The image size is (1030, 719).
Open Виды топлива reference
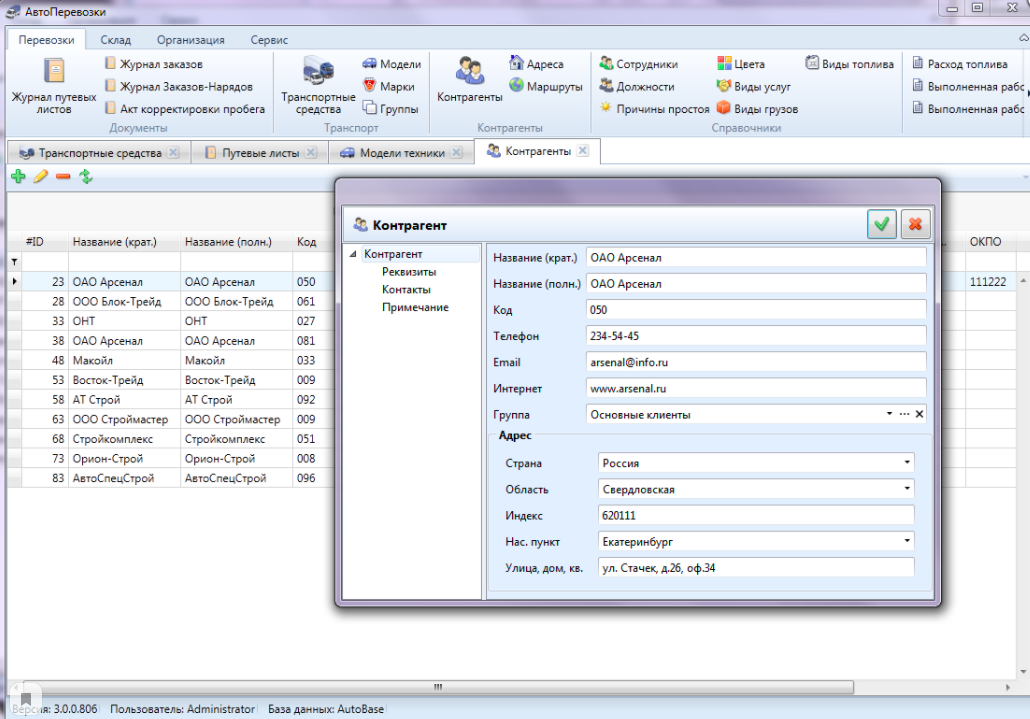click(x=849, y=64)
